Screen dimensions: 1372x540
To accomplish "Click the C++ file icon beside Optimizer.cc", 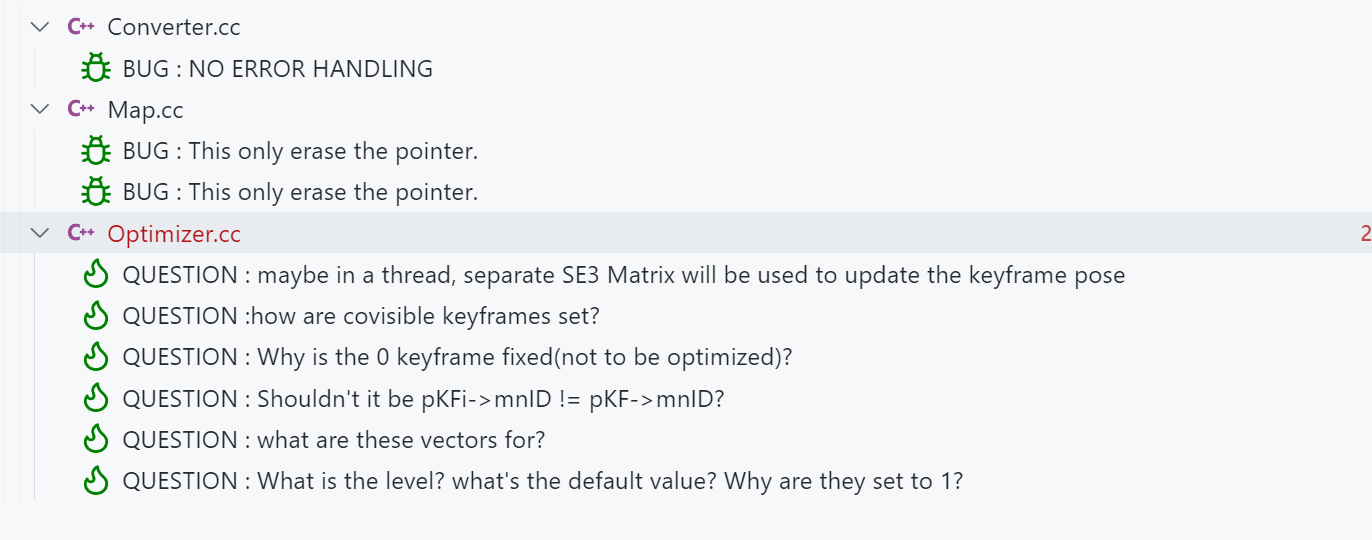I will (x=80, y=233).
